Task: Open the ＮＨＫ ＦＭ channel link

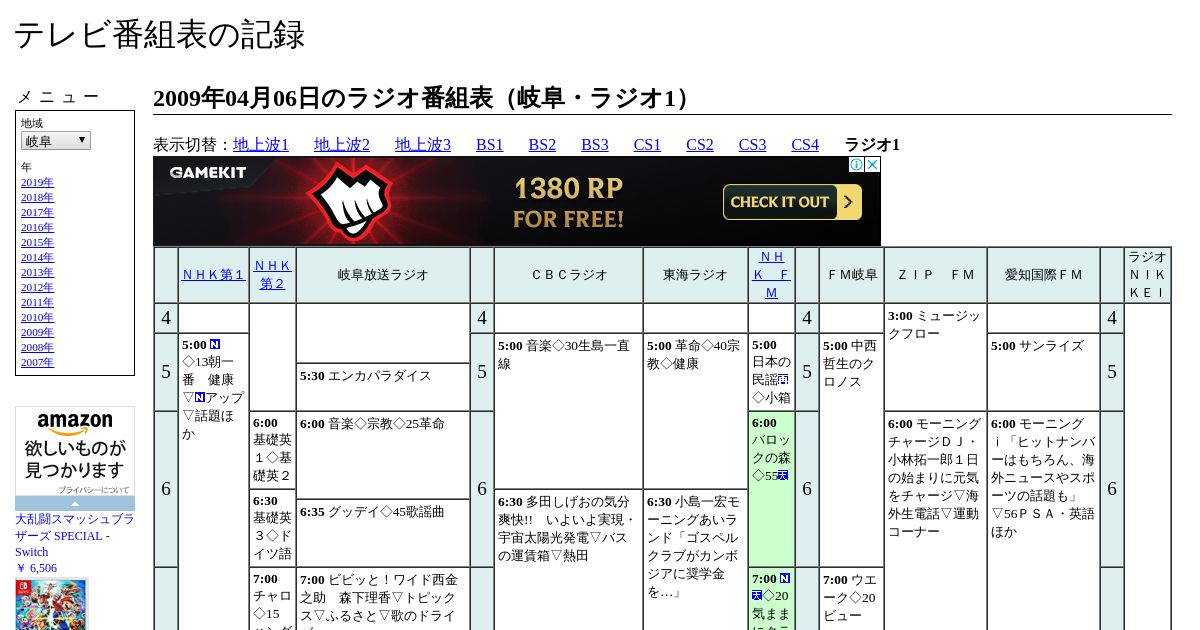Action: [x=771, y=275]
